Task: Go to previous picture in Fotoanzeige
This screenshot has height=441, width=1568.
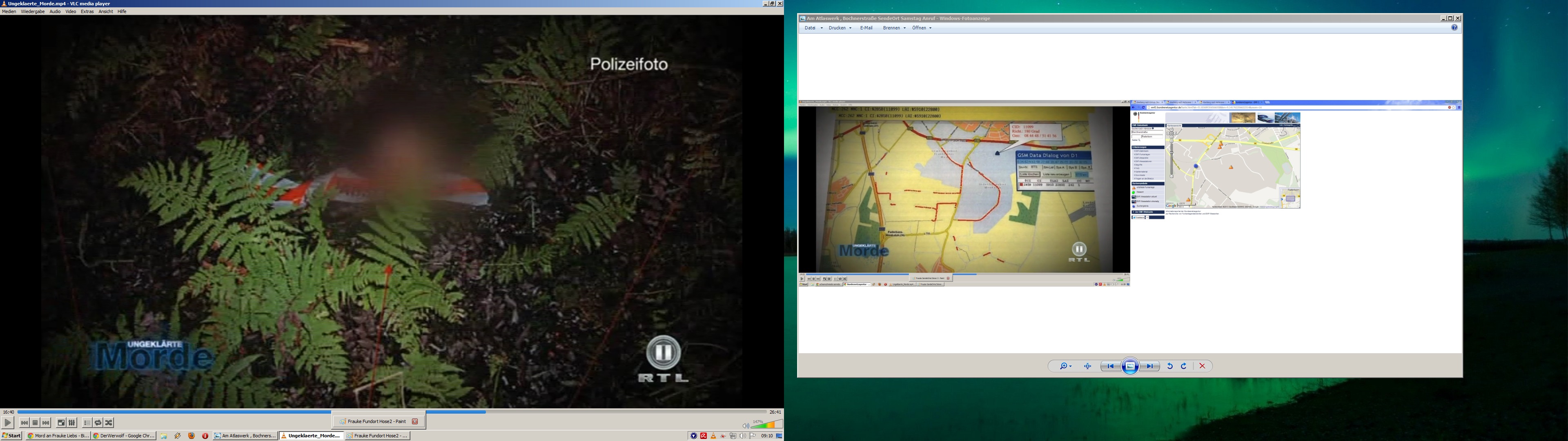Action: coord(1110,367)
